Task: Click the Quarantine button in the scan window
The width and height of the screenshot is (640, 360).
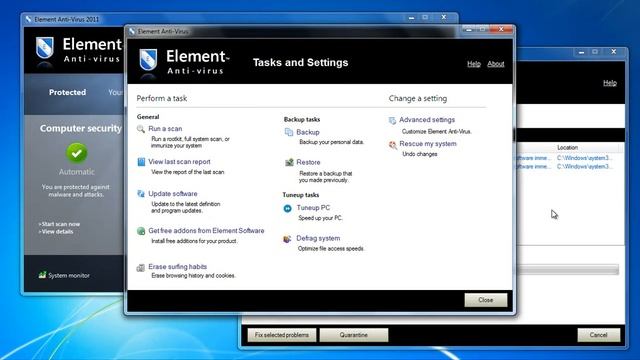Action: pos(353,335)
